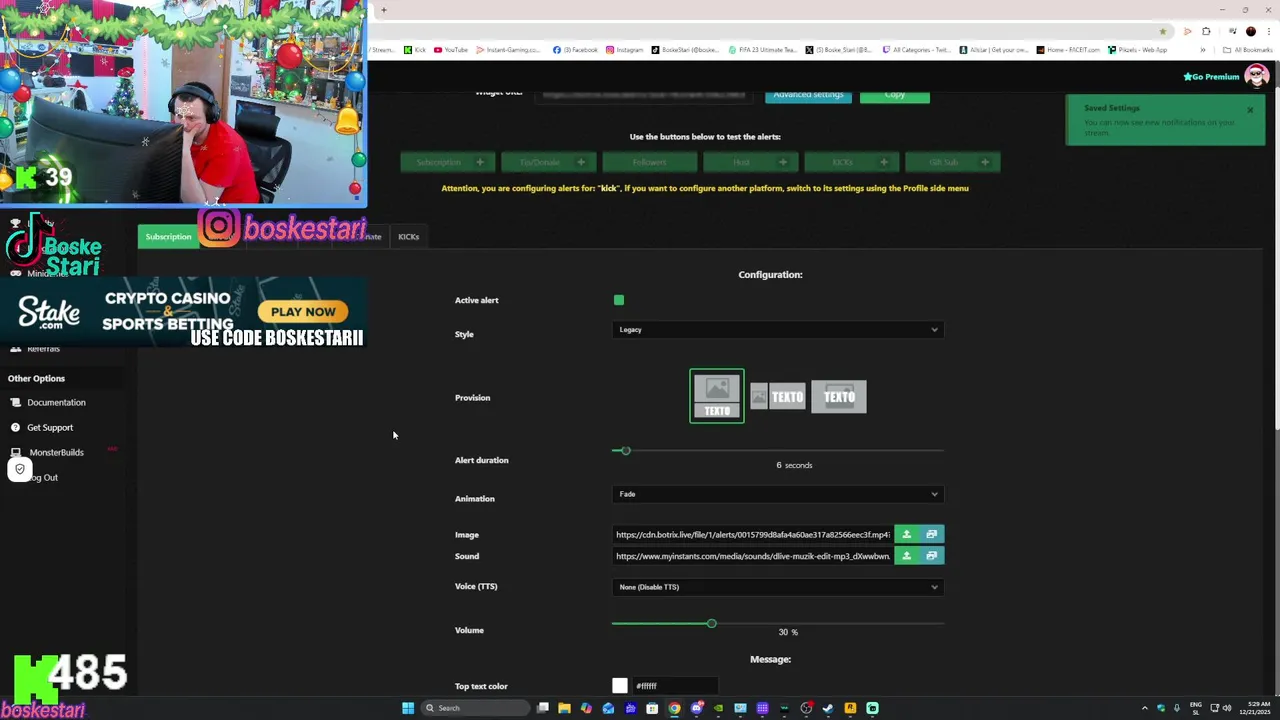1280x720 pixels.
Task: Open Rockstar Games Launcher from the taskbar
Action: (850, 708)
